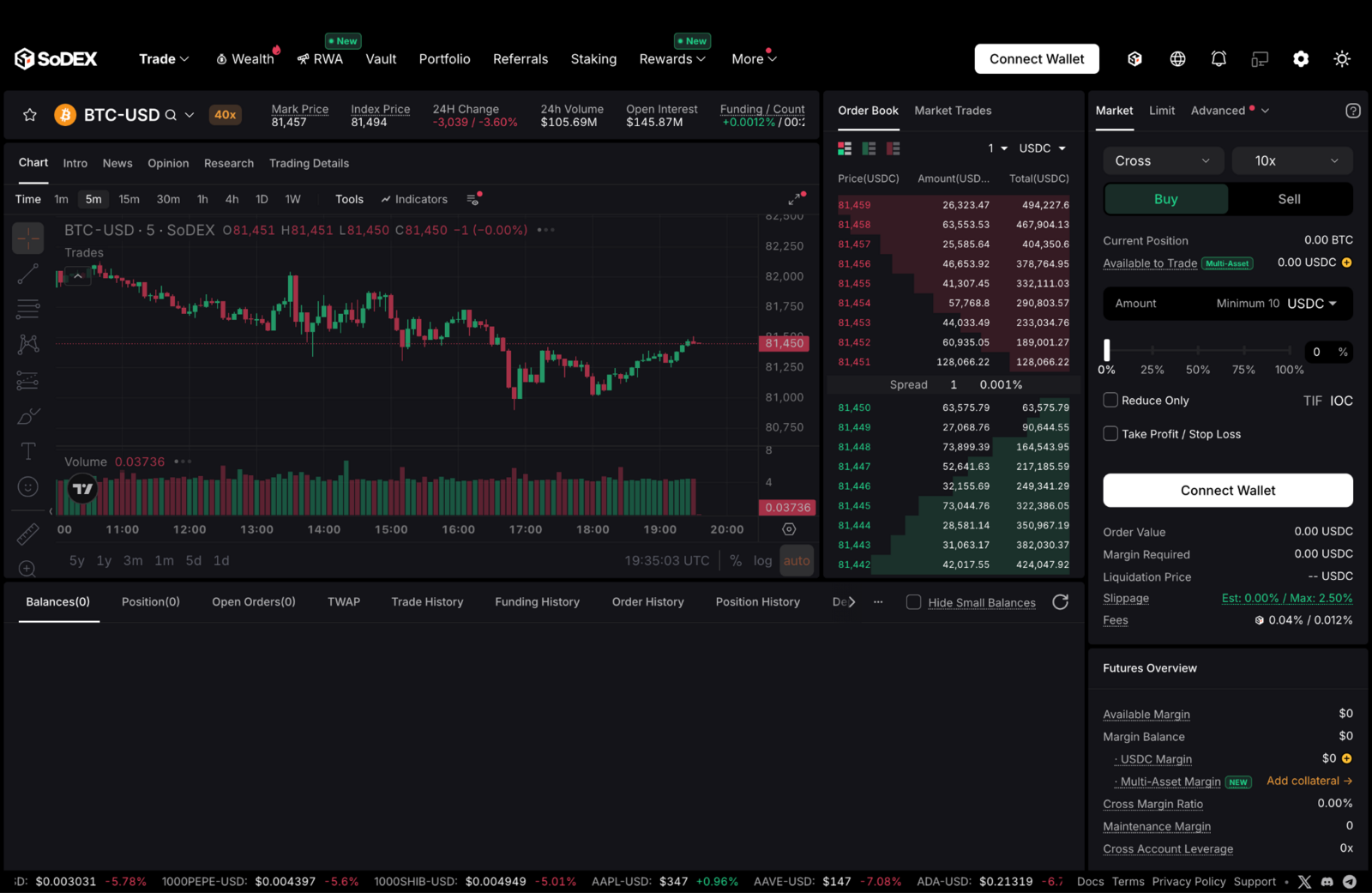
Task: Check Hide Small Balances
Action: click(913, 602)
